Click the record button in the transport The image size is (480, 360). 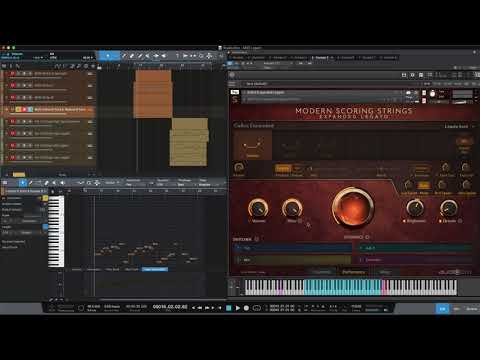coord(246,308)
